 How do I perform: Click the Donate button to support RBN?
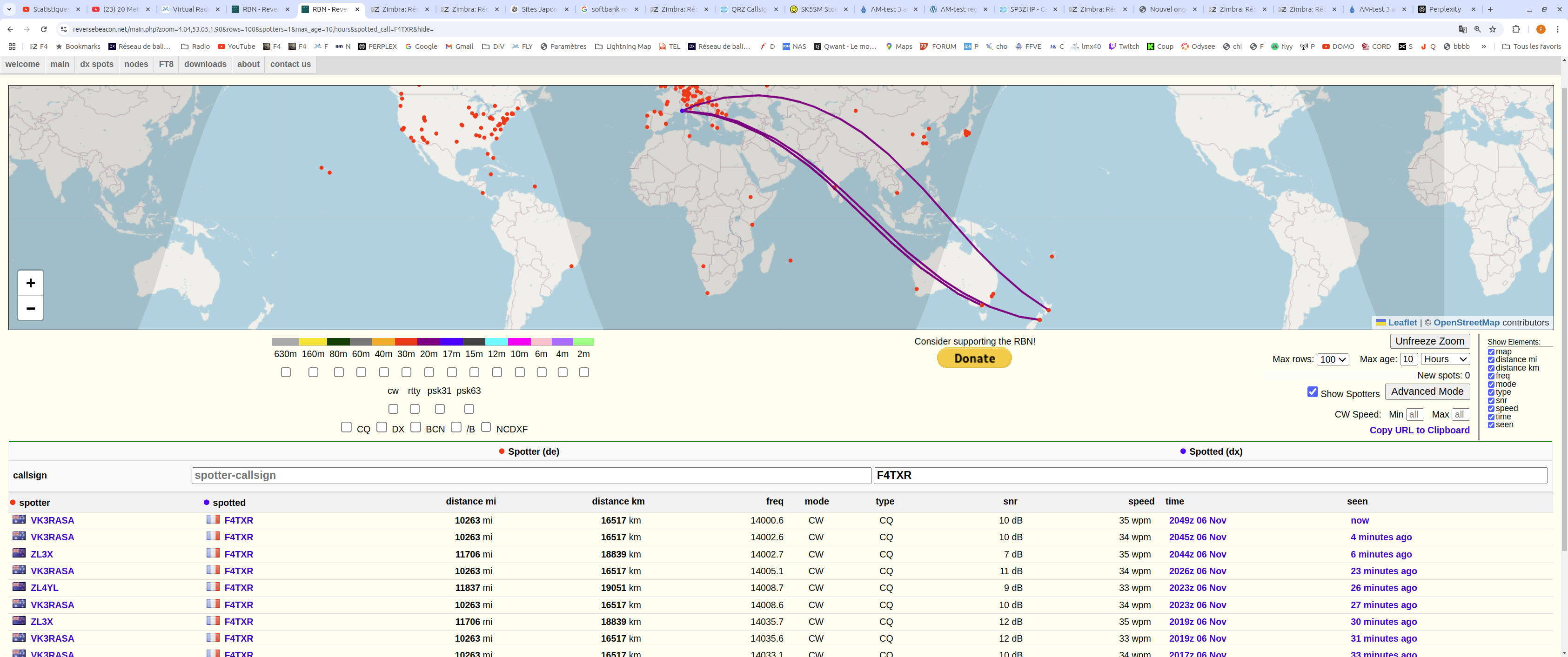tap(975, 358)
